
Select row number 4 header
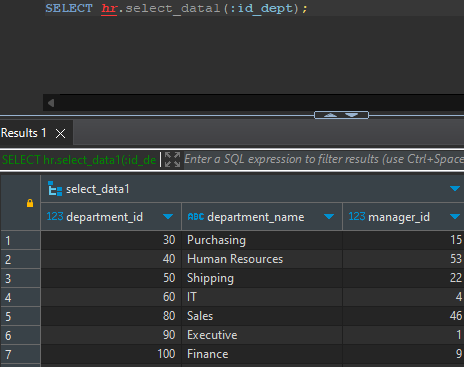(x=21, y=297)
